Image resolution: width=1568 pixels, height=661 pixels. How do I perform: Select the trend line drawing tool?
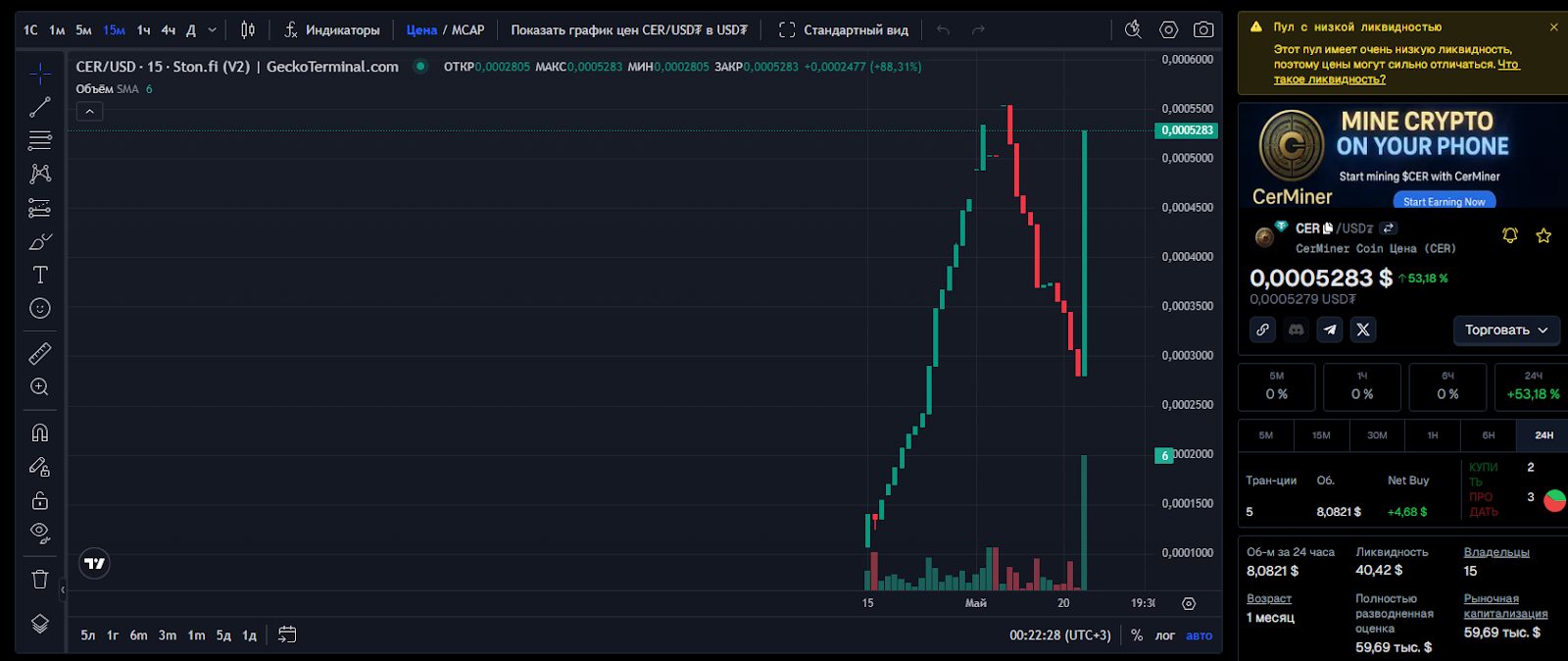(40, 107)
